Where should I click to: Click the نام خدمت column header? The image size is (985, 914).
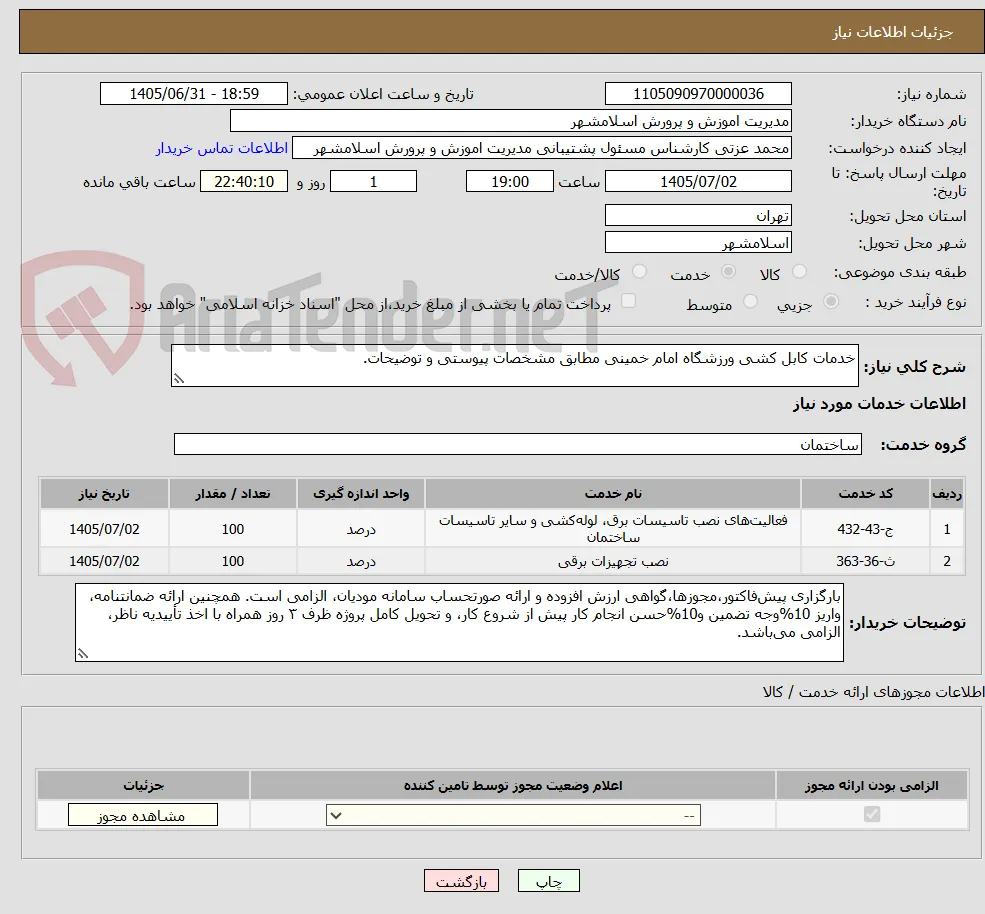pos(612,494)
